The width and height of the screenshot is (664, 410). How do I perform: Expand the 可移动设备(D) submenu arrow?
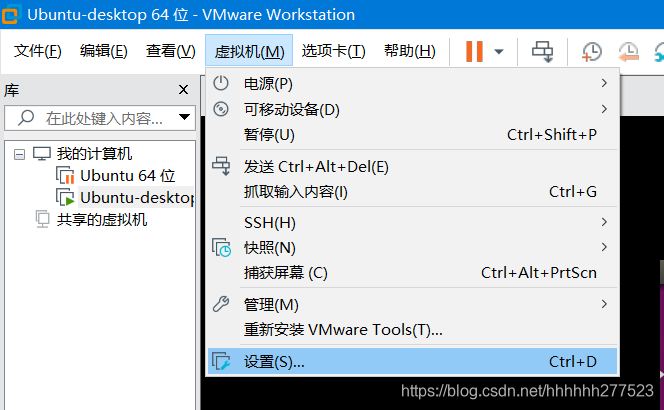604,109
